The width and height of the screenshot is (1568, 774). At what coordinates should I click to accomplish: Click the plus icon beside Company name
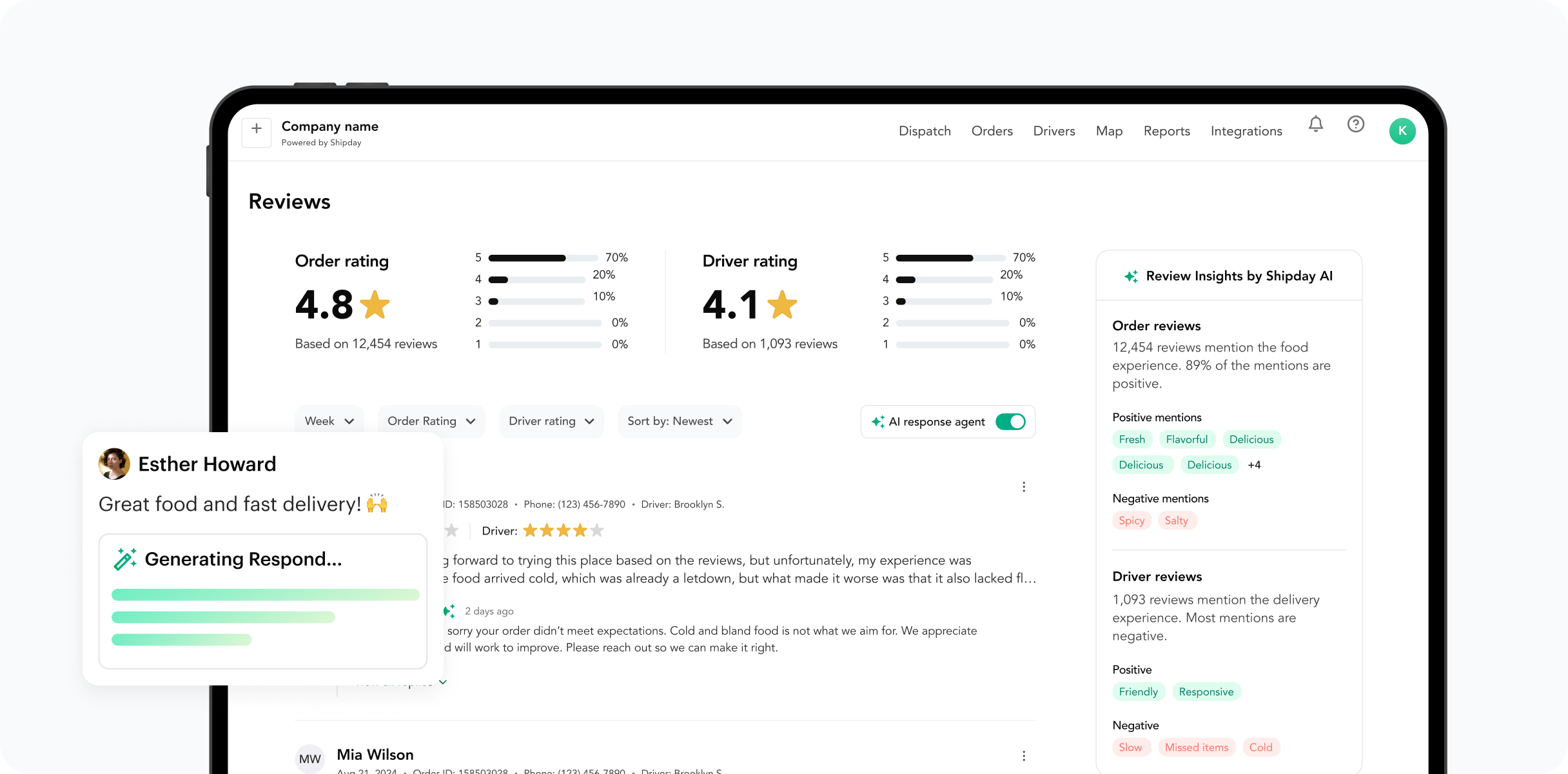pyautogui.click(x=257, y=129)
